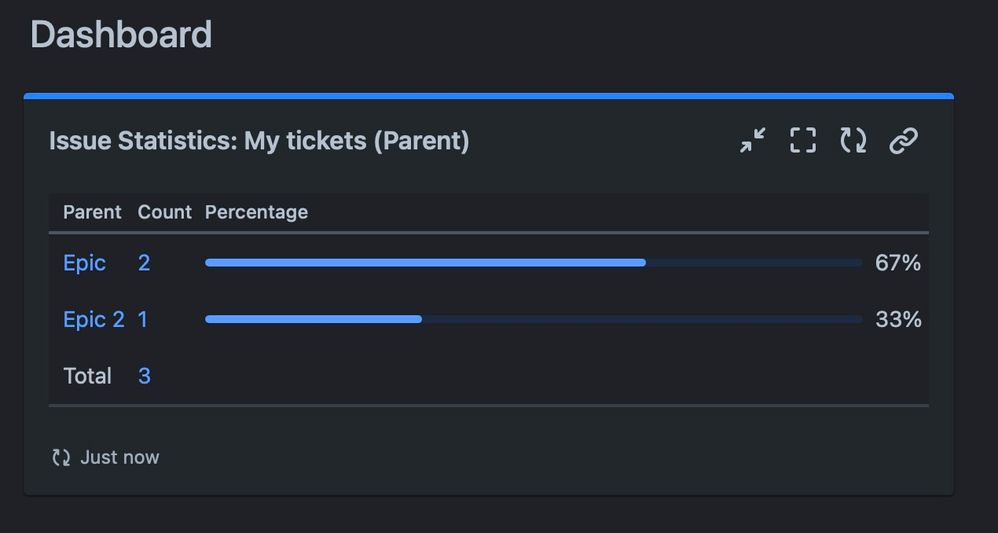Copy link to the gadget
This screenshot has width=998, height=533.
point(903,141)
